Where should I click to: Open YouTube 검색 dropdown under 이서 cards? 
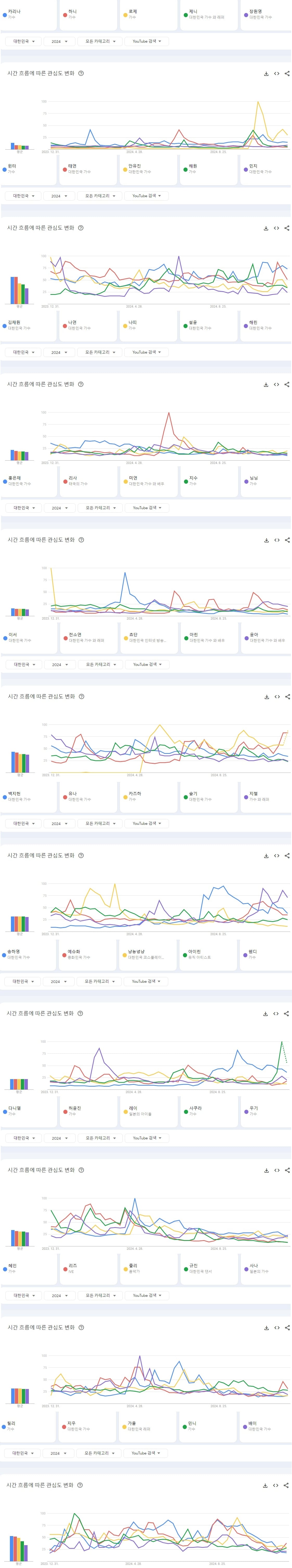(x=147, y=665)
